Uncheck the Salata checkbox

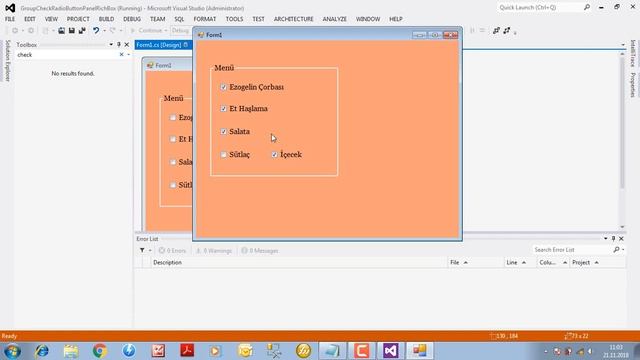pos(224,131)
